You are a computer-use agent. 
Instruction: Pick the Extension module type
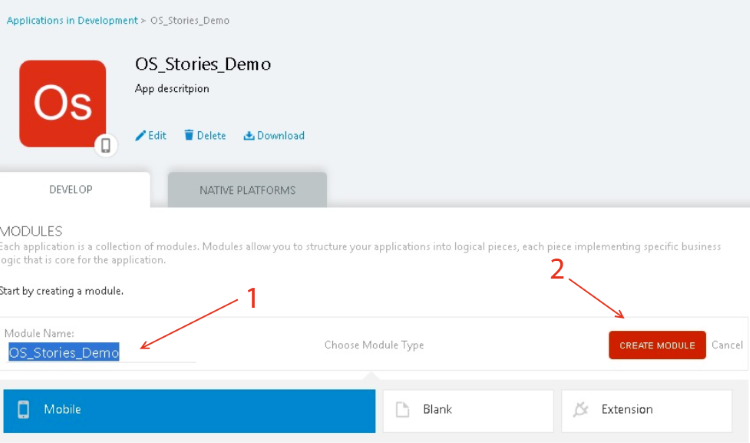click(x=655, y=410)
